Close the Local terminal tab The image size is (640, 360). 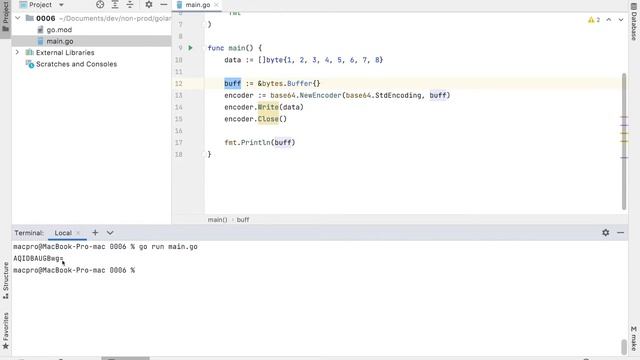coord(78,233)
